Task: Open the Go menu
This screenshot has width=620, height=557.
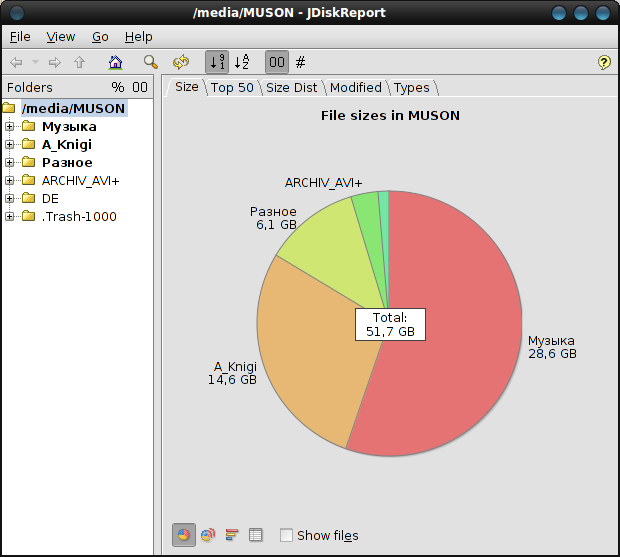Action: (100, 37)
